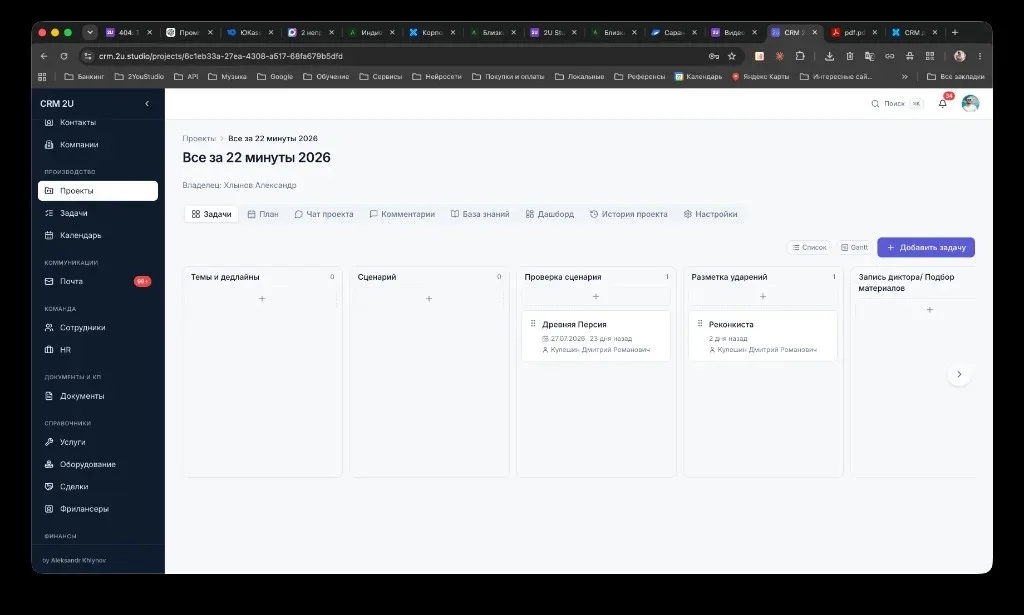Switch to Список view
1024x615 pixels.
coord(810,247)
